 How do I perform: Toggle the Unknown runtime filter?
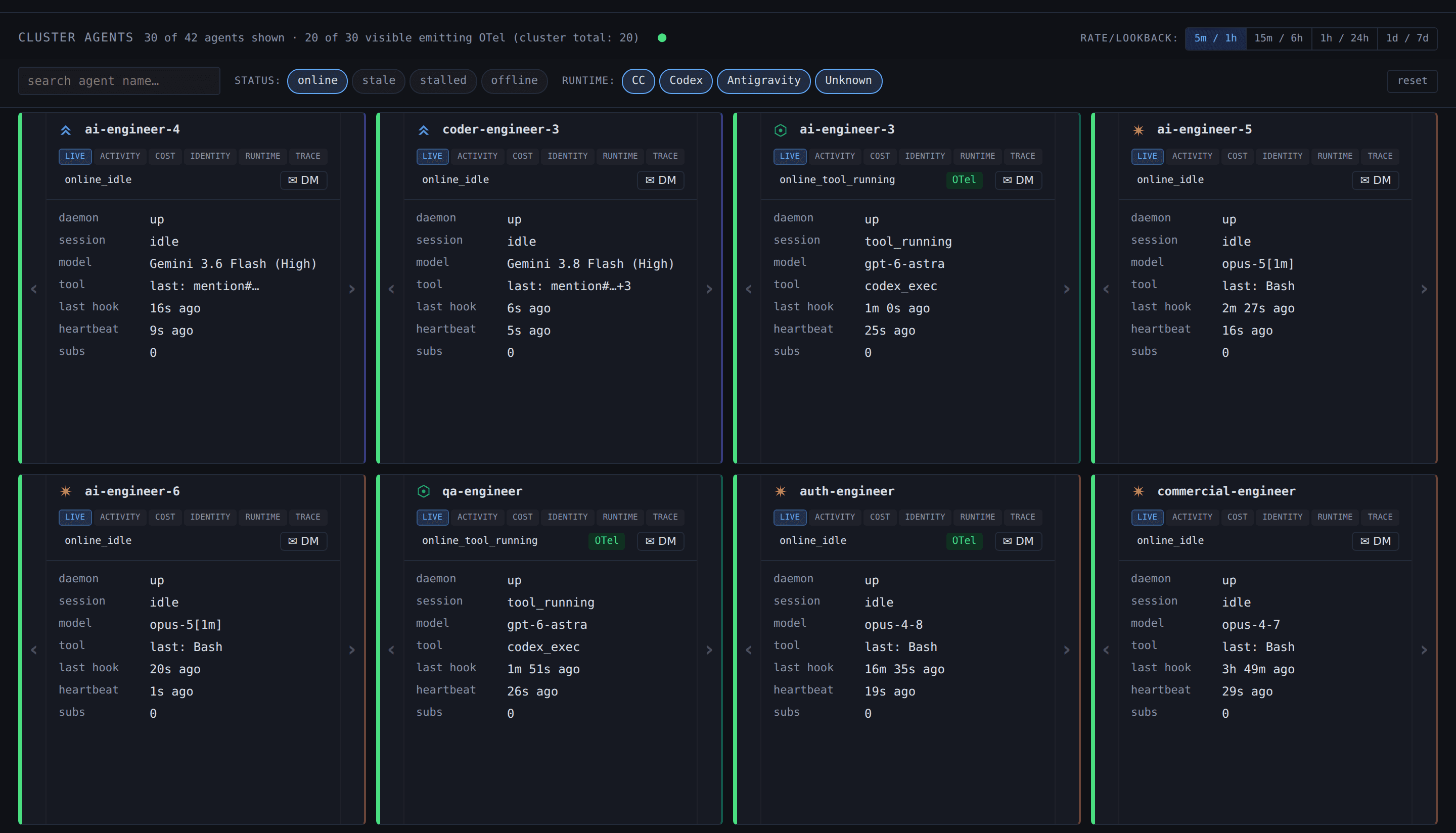(848, 81)
